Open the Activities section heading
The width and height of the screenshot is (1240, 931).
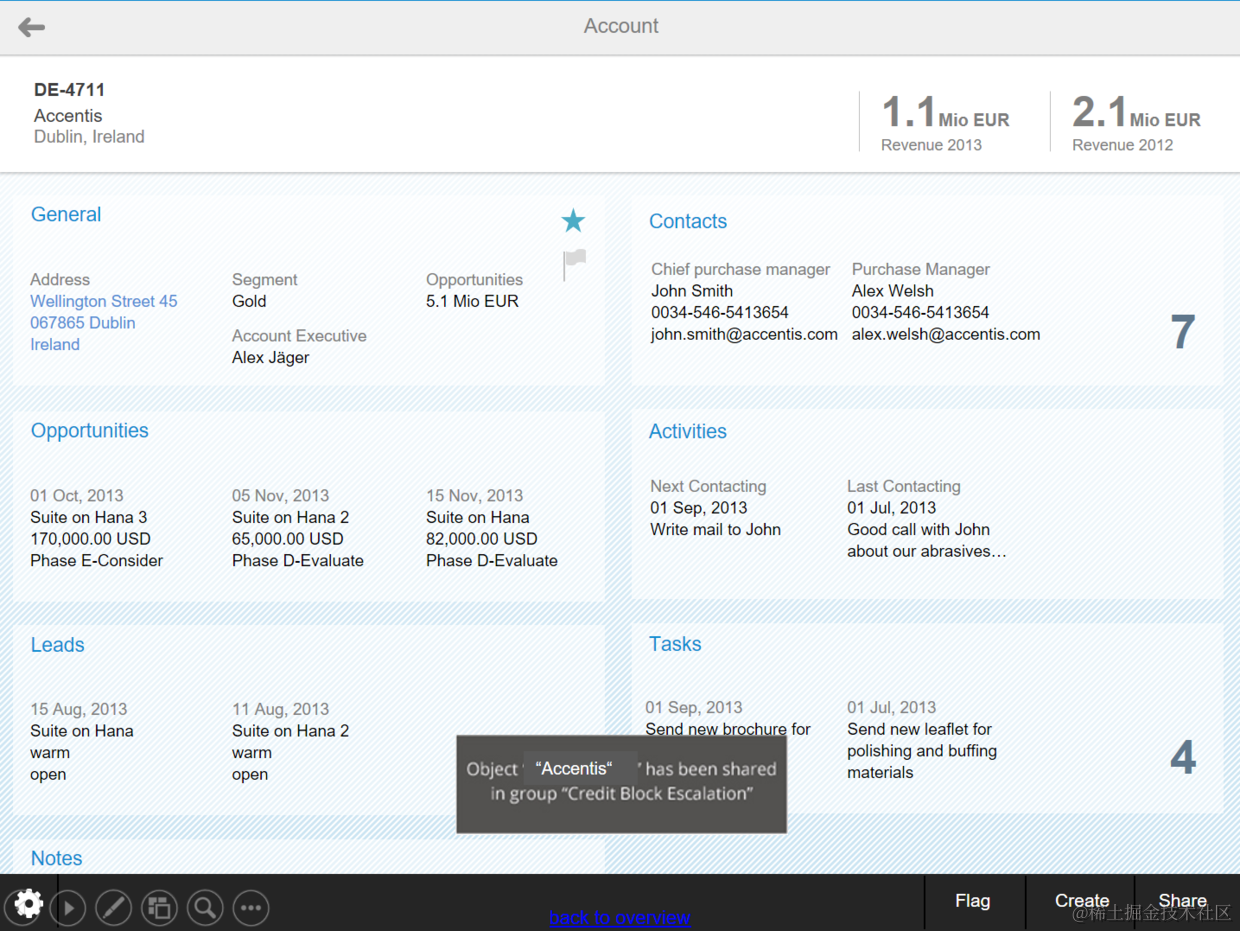688,432
